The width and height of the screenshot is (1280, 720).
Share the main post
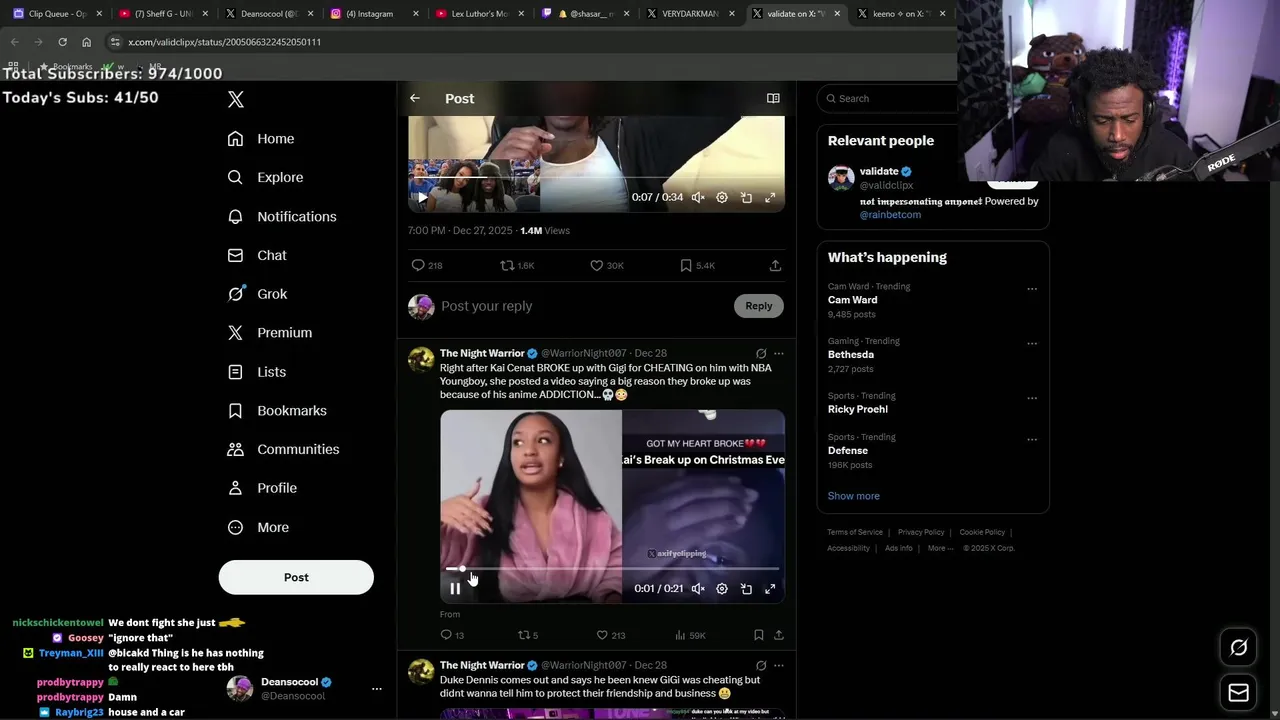[x=775, y=265]
